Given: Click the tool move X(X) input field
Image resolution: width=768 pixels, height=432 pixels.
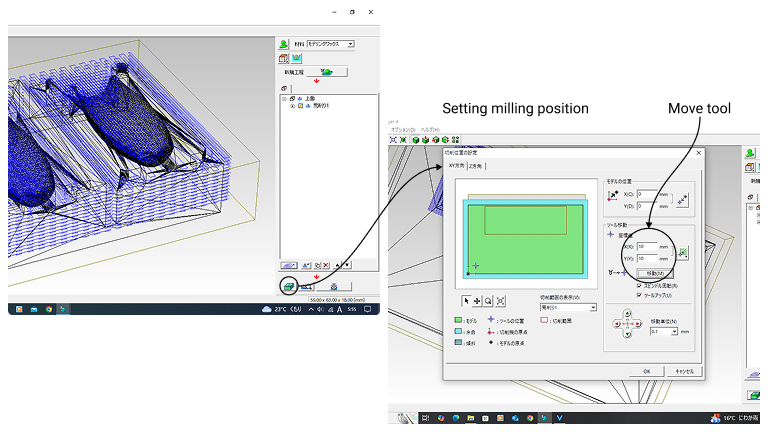Looking at the screenshot, I should (647, 247).
